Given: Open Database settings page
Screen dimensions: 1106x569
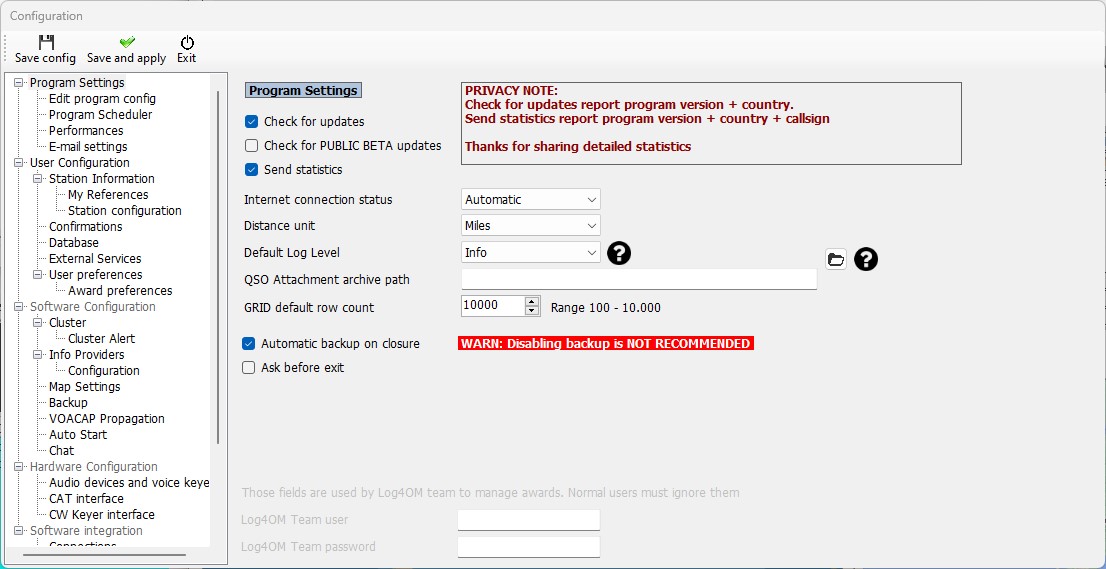Looking at the screenshot, I should click(x=74, y=243).
